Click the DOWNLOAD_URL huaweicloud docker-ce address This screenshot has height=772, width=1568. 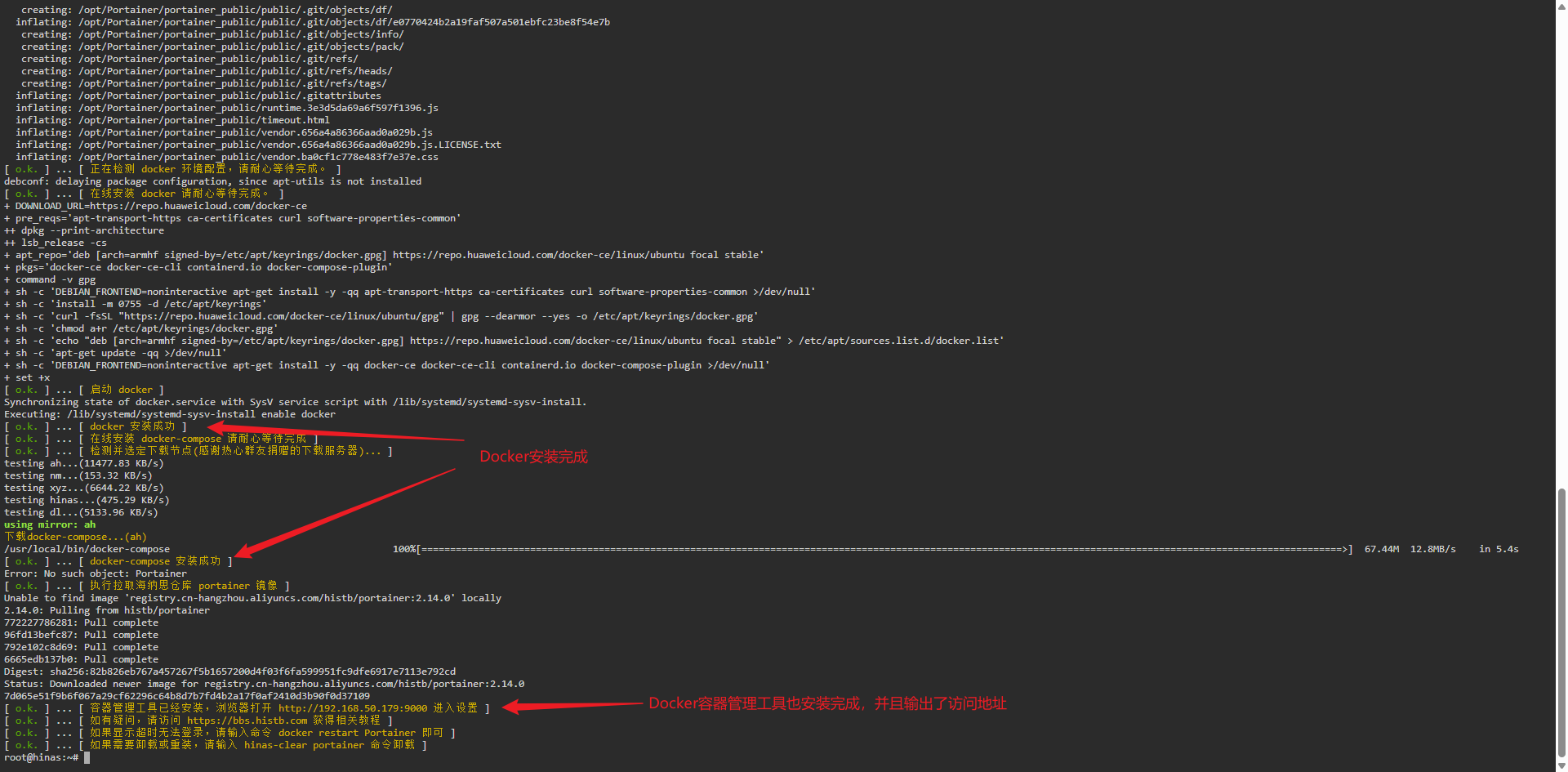[198, 206]
